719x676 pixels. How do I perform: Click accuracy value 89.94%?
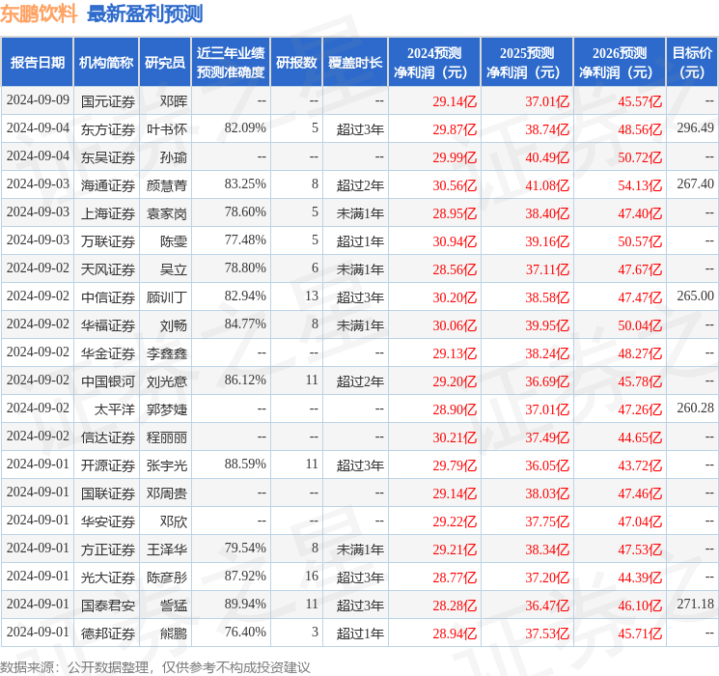click(245, 604)
